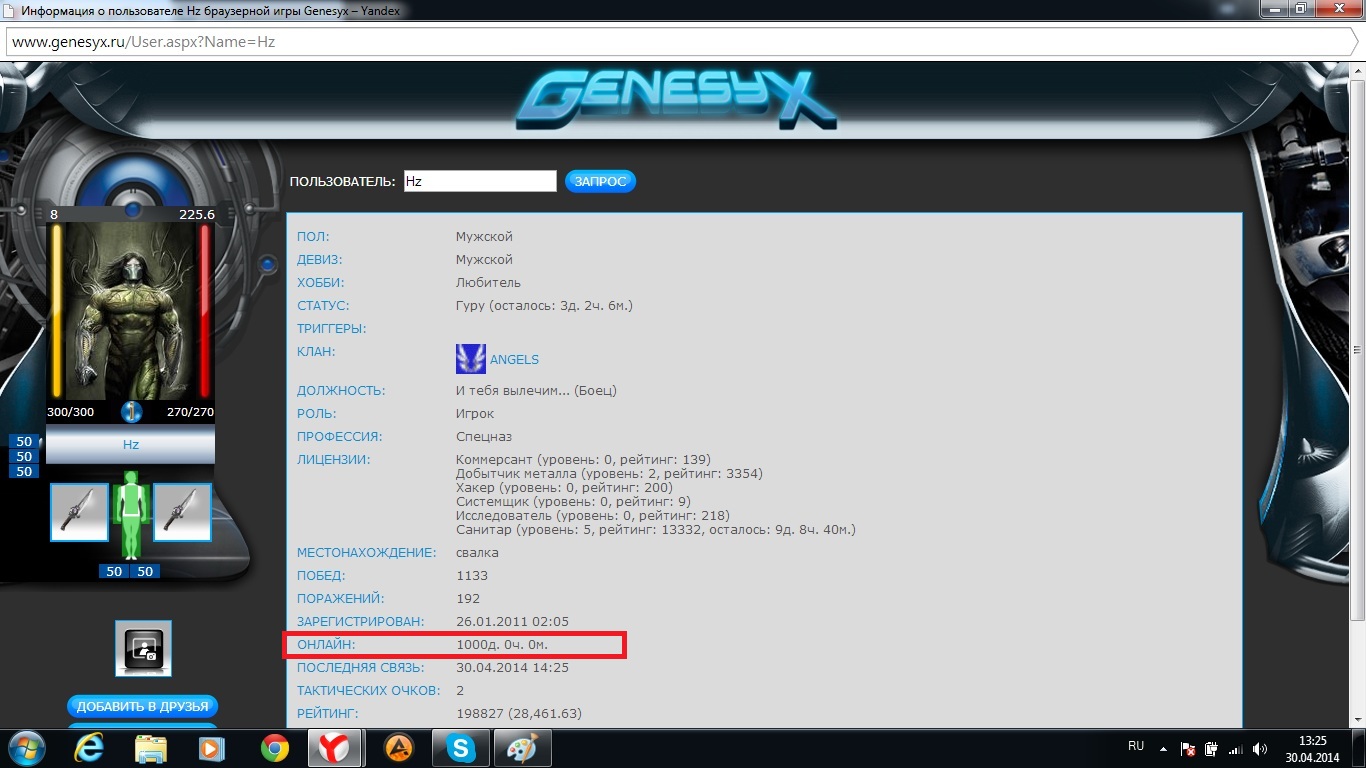This screenshot has width=1366, height=768.
Task: Click the 225.6 value above portrait
Action: pos(197,214)
